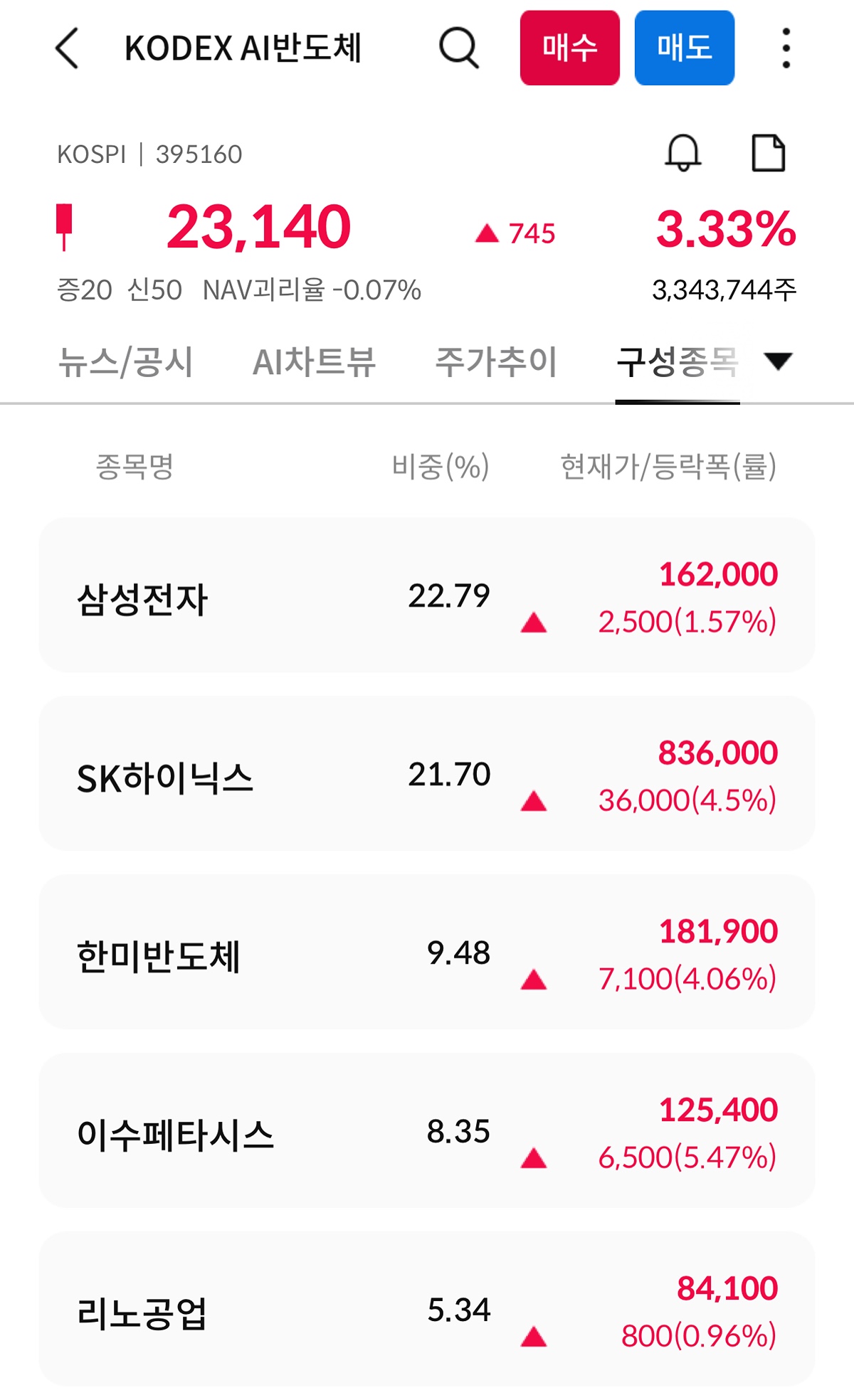This screenshot has height=1400, width=854.
Task: Tap the price alert bell icon
Action: (x=683, y=153)
